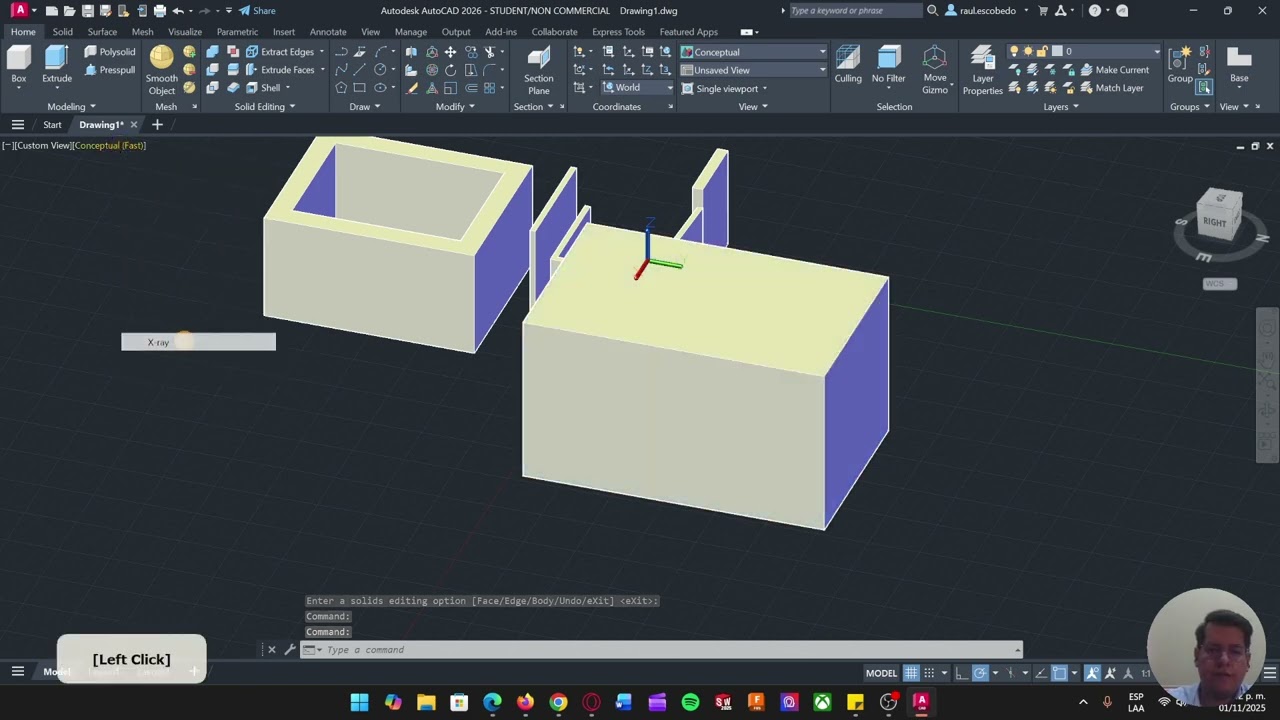The width and height of the screenshot is (1280, 720).
Task: Toggle annotation visibility in status bar
Action: click(x=1093, y=673)
